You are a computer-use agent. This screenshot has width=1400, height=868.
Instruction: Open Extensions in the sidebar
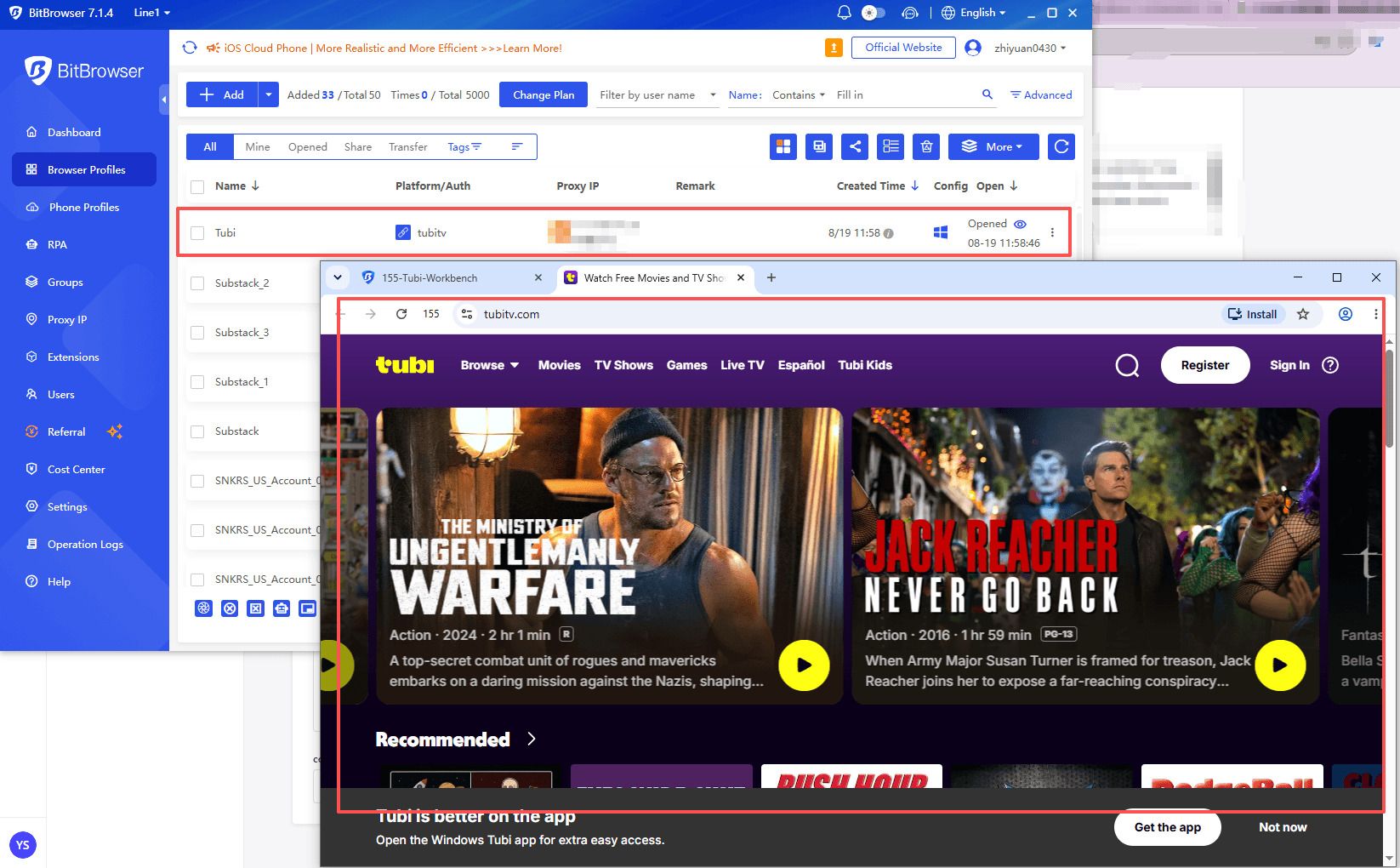click(x=73, y=357)
